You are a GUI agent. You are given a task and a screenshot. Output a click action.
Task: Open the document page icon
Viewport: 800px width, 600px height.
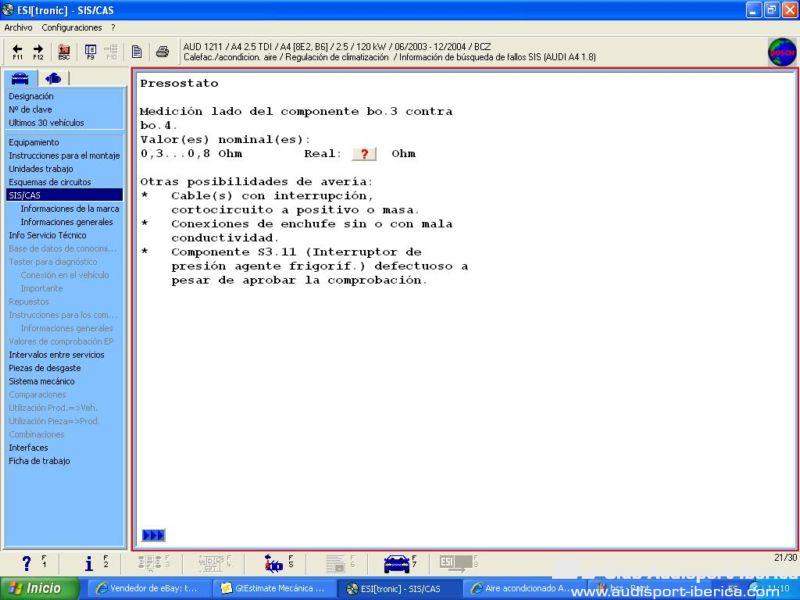coord(137,52)
